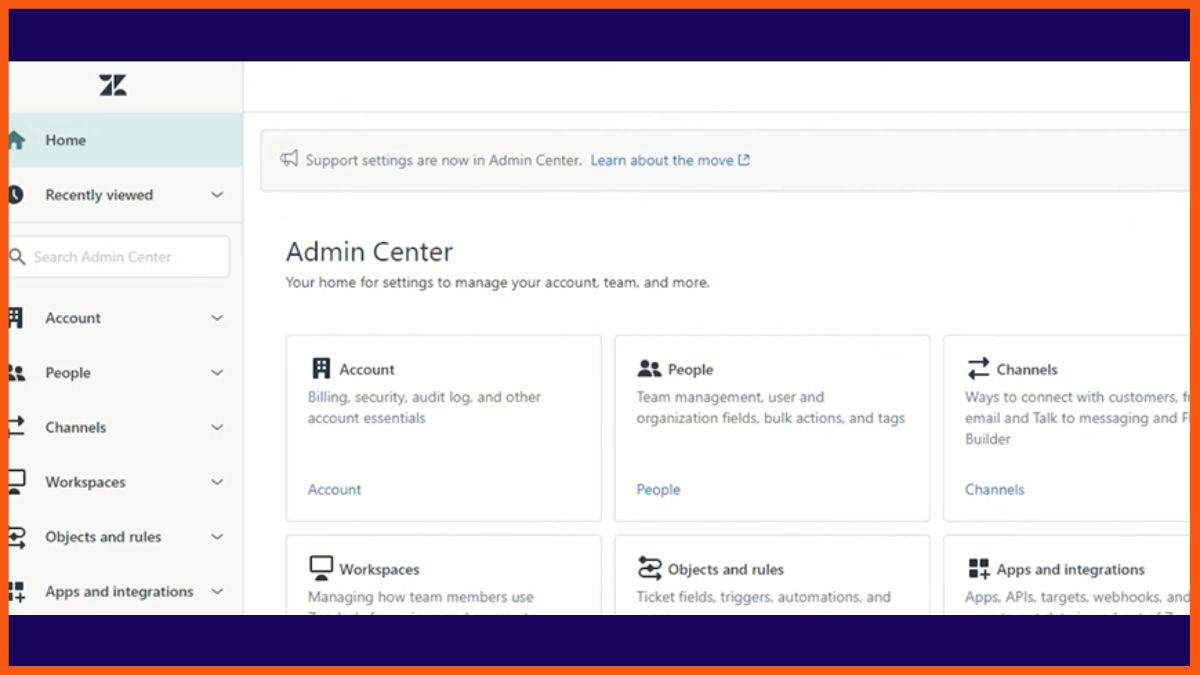Follow the Account link in Account card
The image size is (1200, 675).
click(334, 489)
